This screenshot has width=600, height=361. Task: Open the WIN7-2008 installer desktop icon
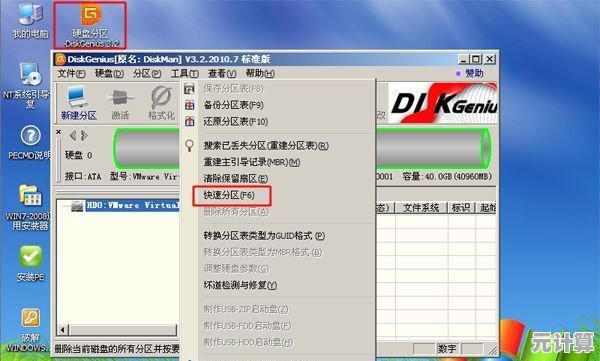pyautogui.click(x=29, y=207)
